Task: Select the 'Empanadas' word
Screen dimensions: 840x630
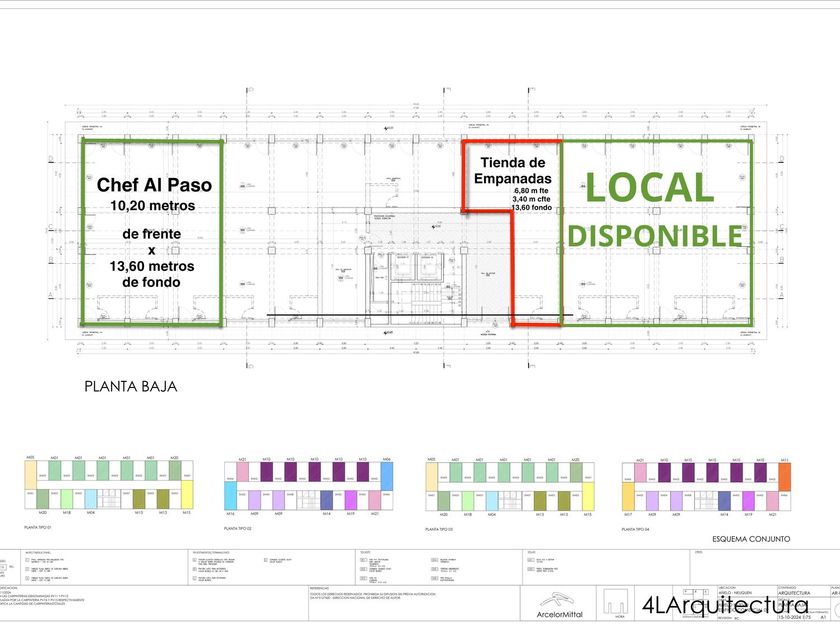Action: pos(513,178)
